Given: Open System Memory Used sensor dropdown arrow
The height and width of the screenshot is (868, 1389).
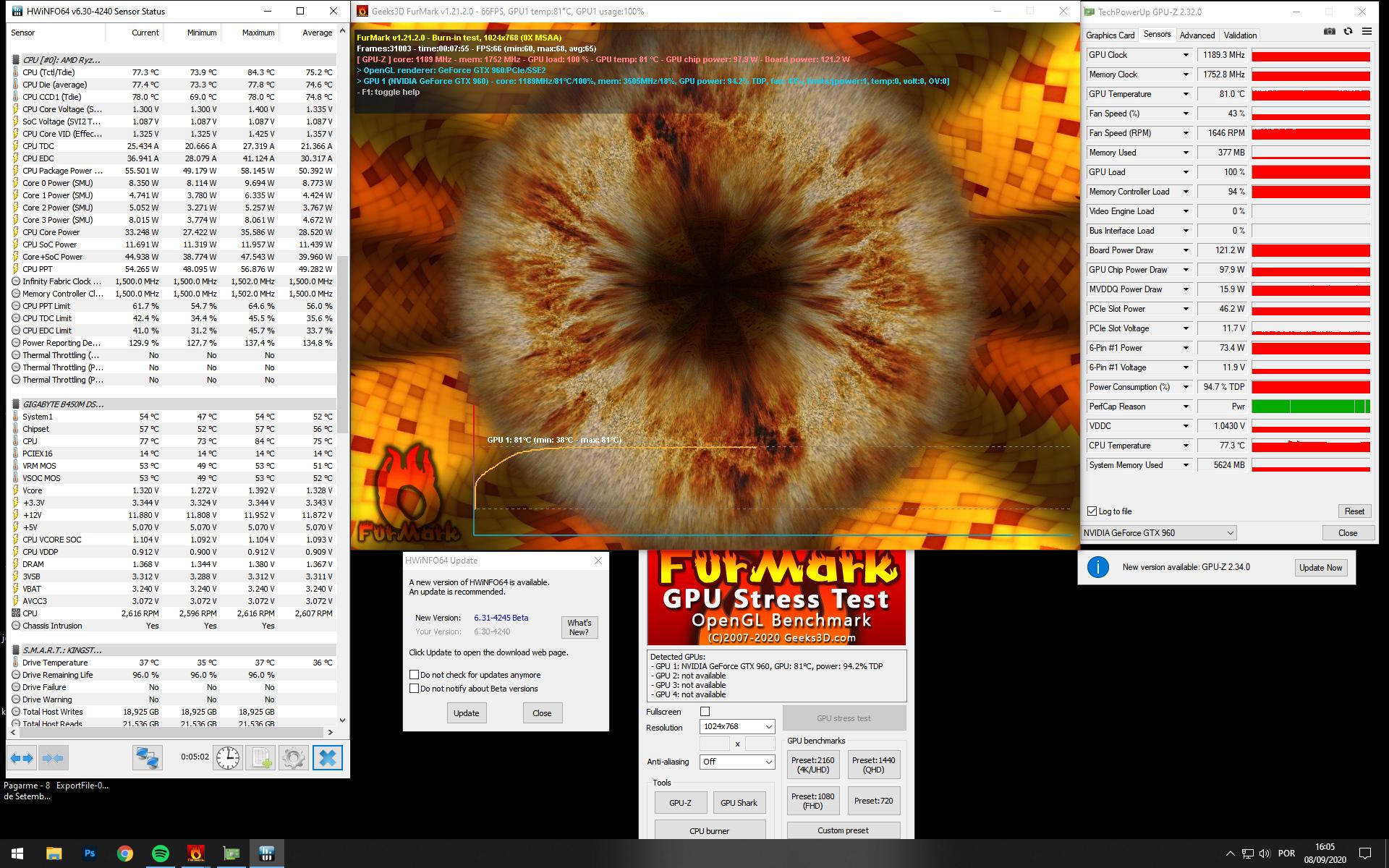Looking at the screenshot, I should point(1185,465).
